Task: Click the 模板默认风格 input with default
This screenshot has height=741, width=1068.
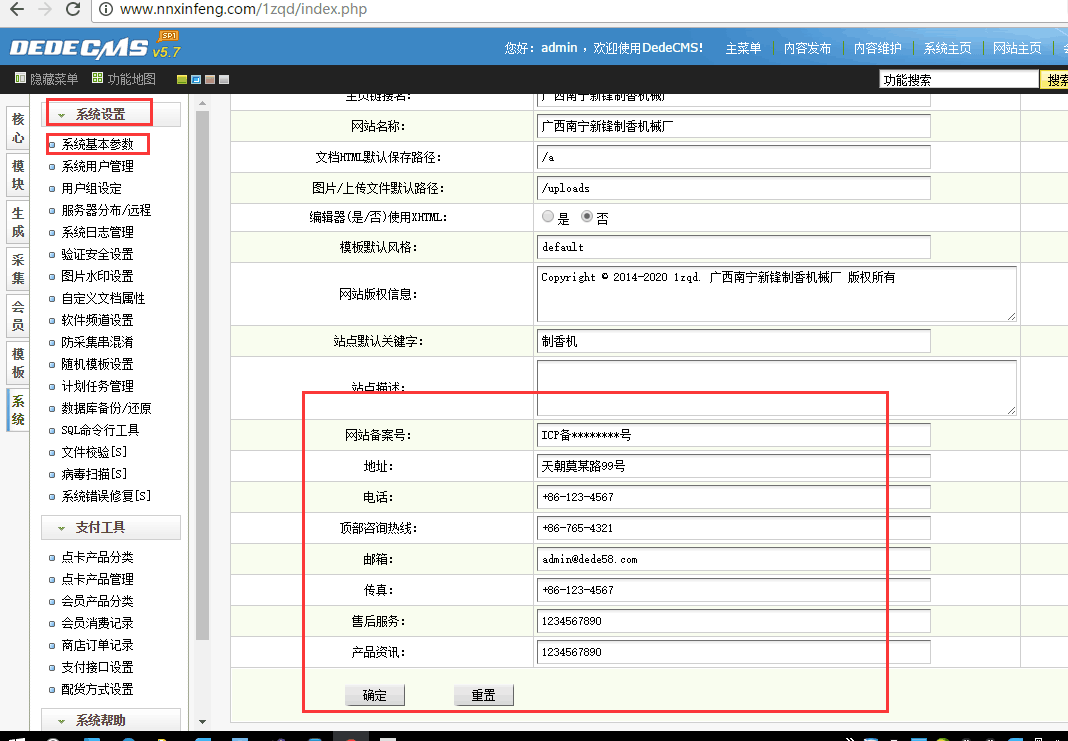Action: click(734, 247)
